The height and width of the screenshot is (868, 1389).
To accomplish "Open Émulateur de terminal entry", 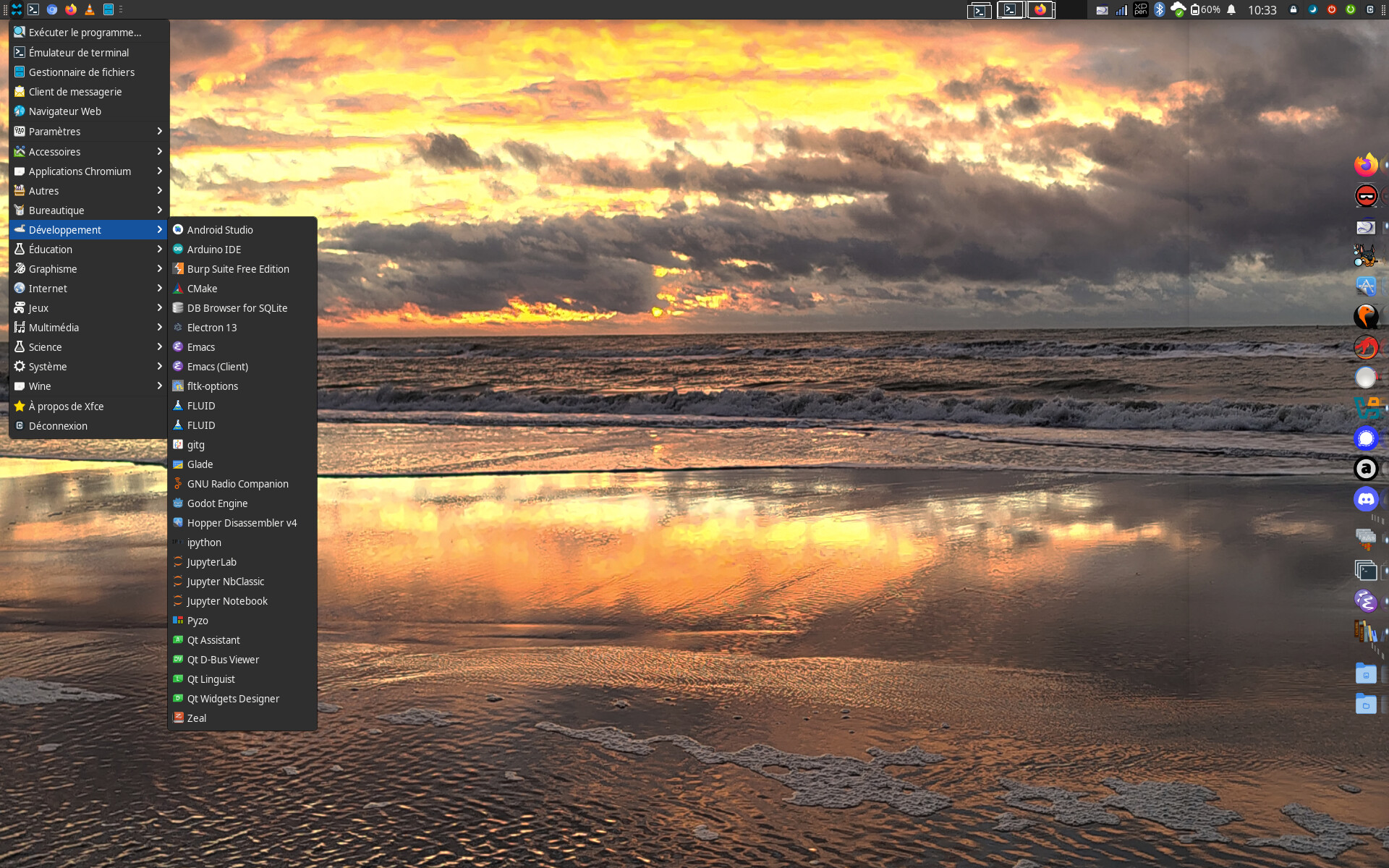I will pos(78,52).
